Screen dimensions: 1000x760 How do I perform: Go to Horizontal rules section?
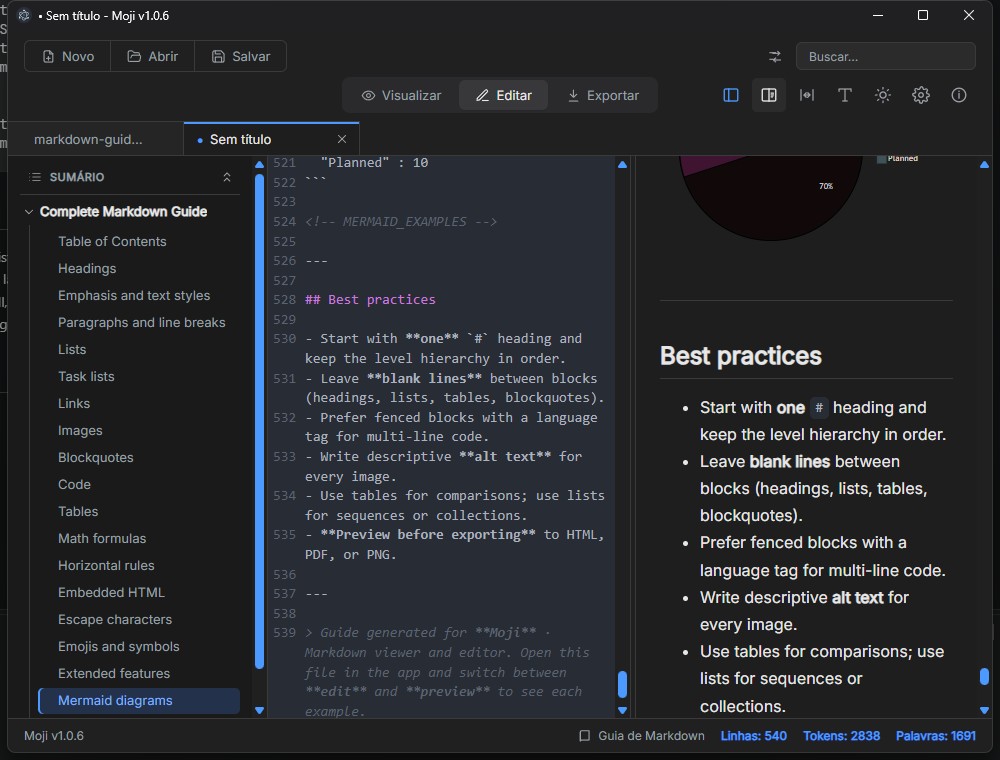tap(106, 566)
